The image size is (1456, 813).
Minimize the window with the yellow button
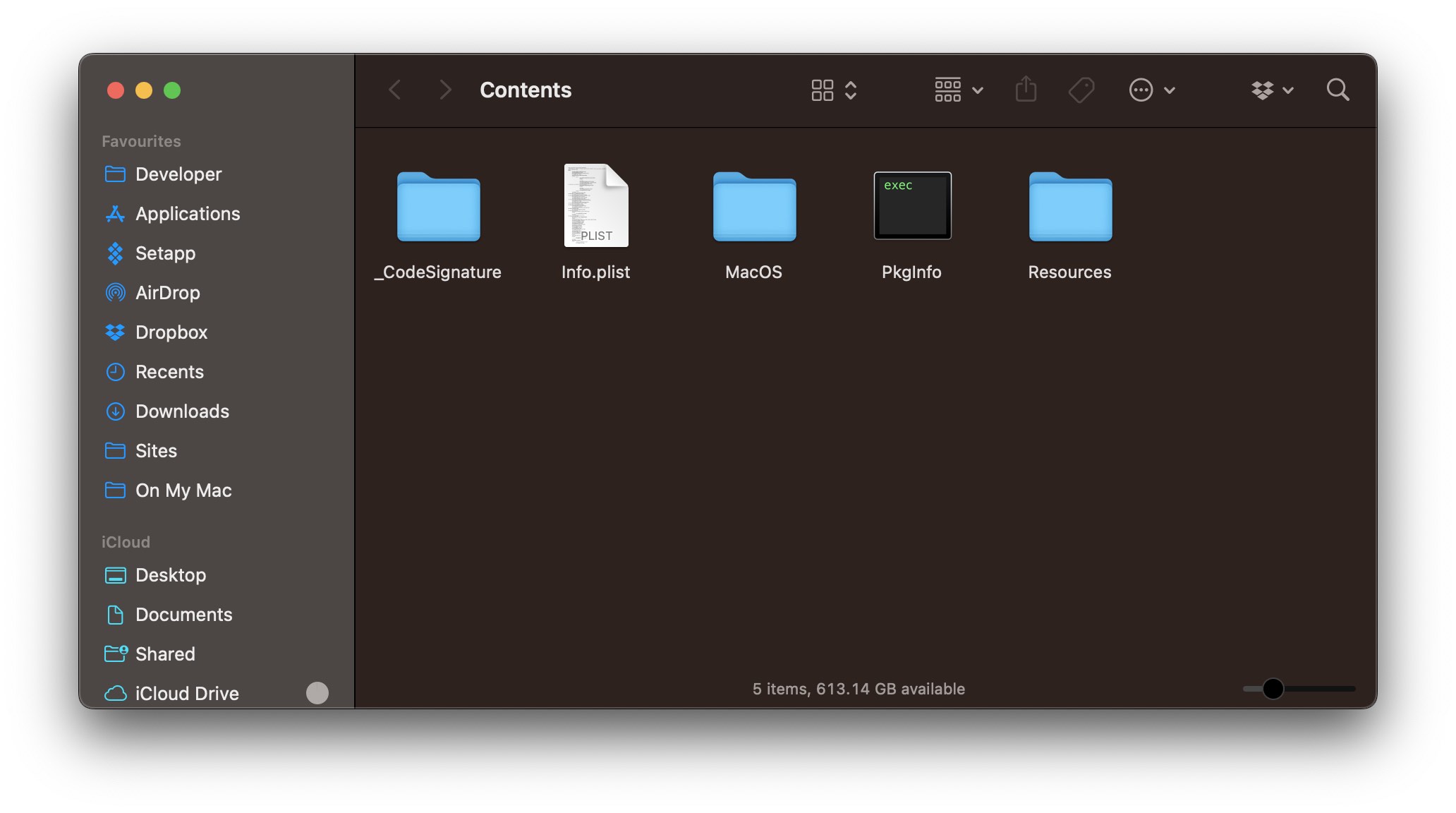(x=144, y=90)
